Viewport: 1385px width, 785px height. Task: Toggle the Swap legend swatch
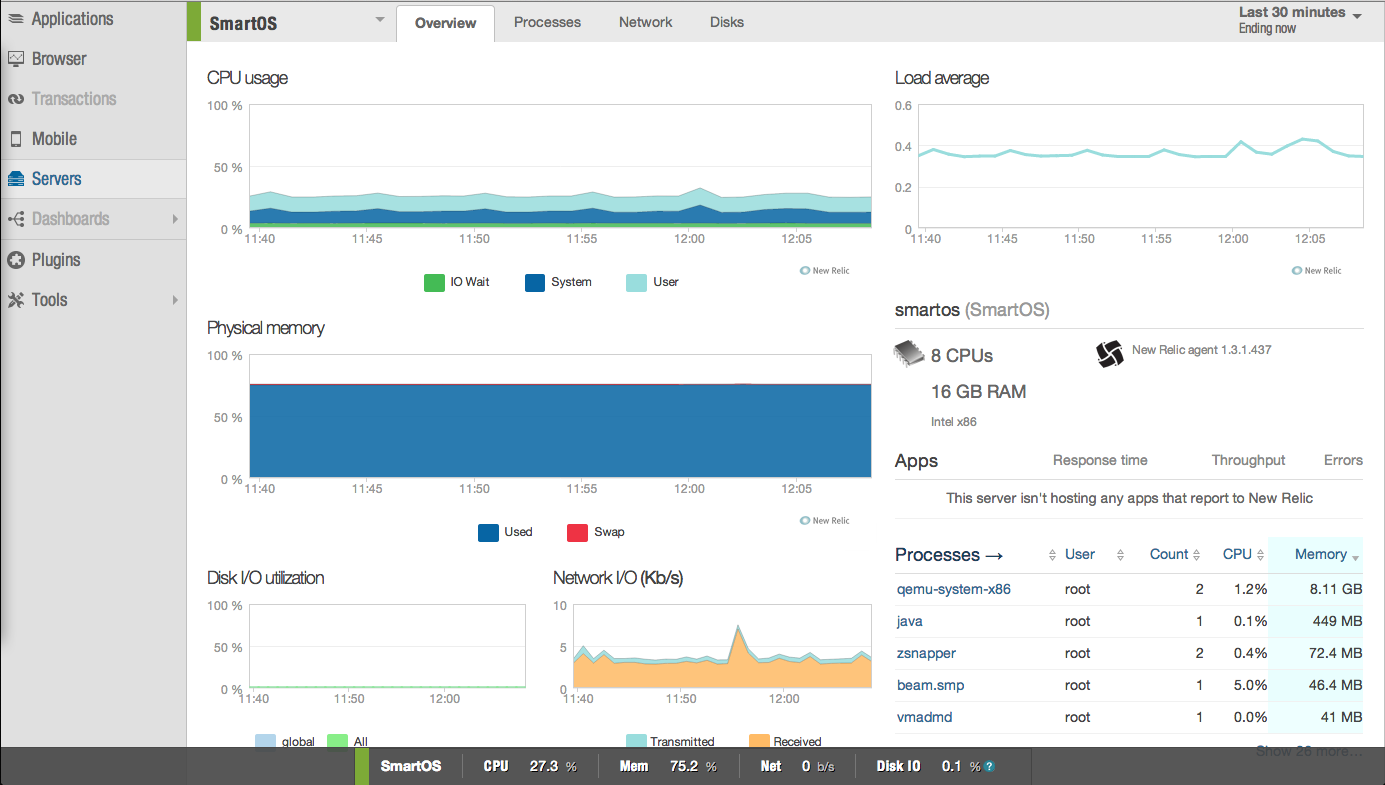(577, 532)
